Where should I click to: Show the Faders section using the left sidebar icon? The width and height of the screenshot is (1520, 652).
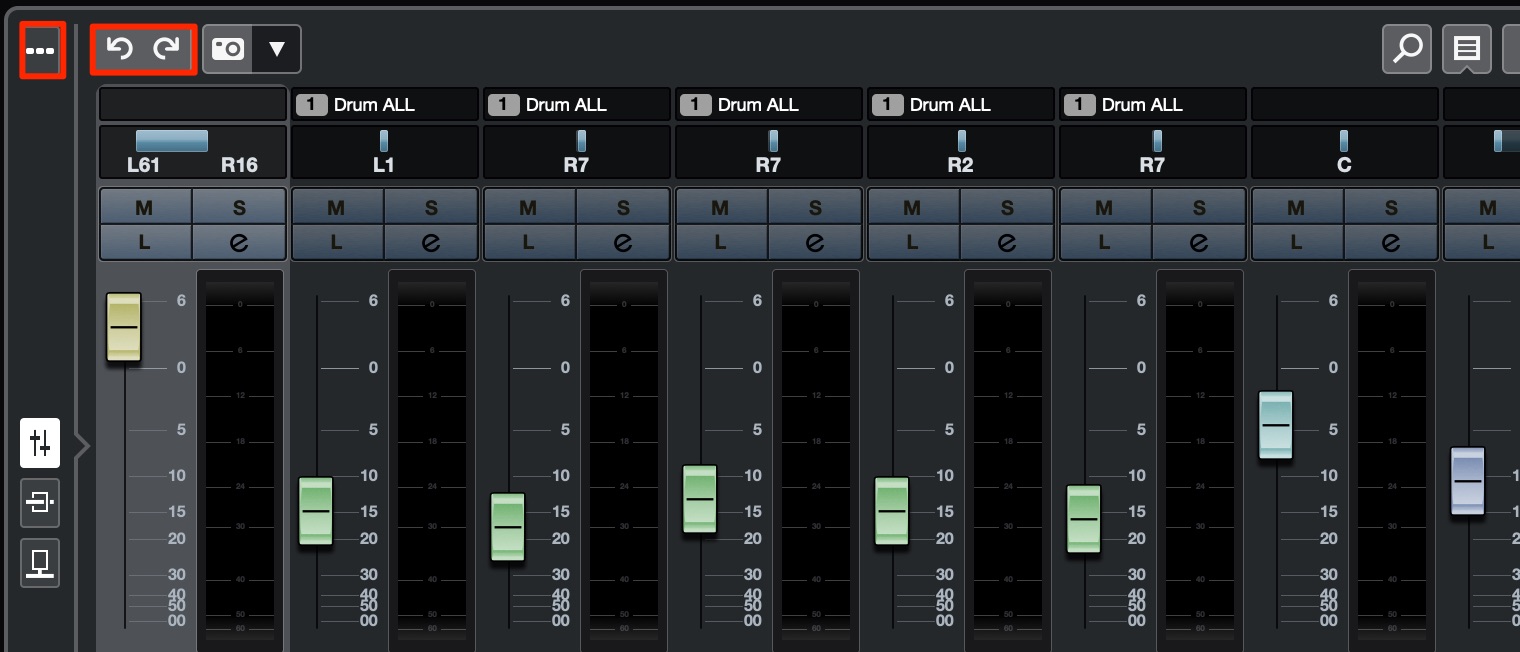(x=40, y=443)
